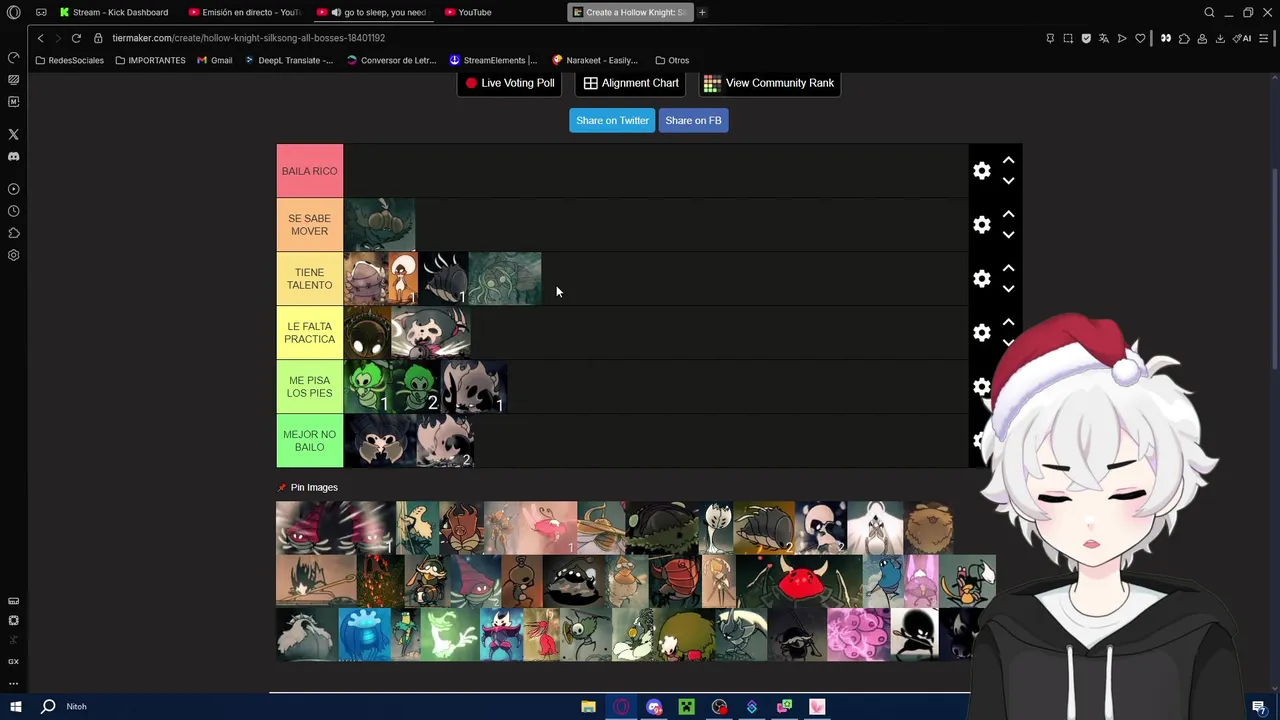Switch to Stream - Kick Dashboard tab
Viewport: 1280px width, 720px height.
[115, 12]
